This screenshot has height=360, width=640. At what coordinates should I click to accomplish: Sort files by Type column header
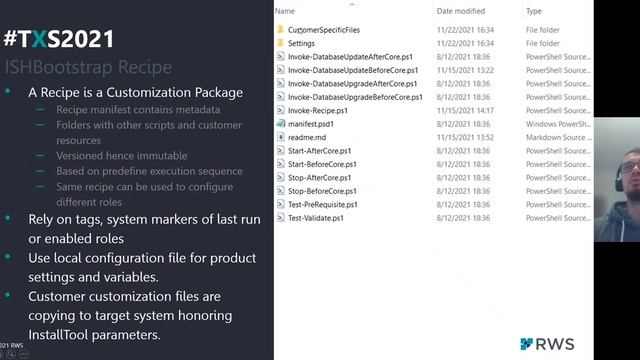(534, 11)
